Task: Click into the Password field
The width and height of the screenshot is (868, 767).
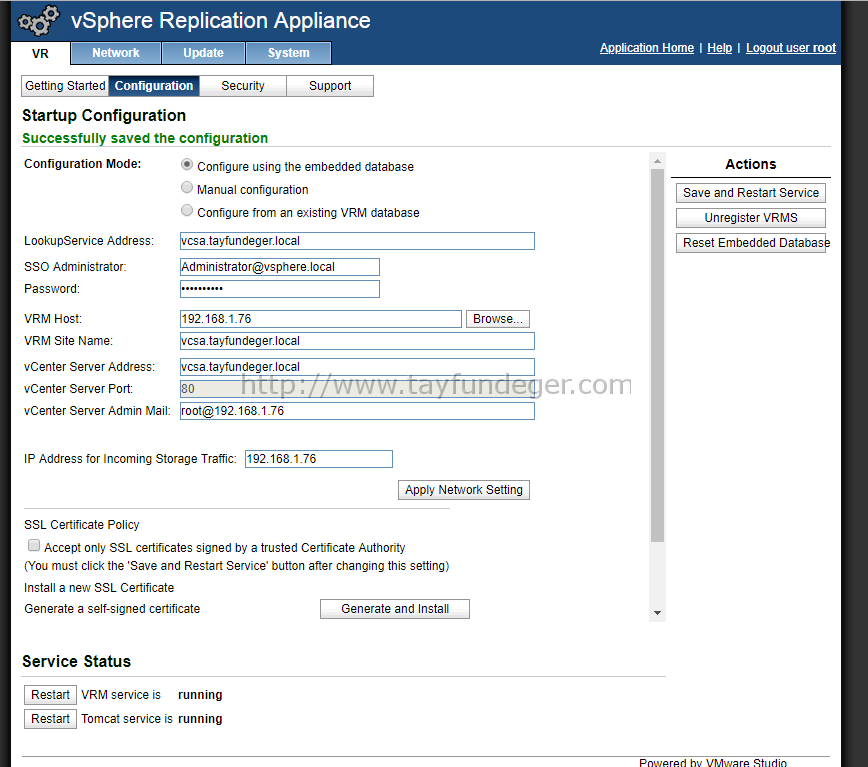Action: click(280, 289)
